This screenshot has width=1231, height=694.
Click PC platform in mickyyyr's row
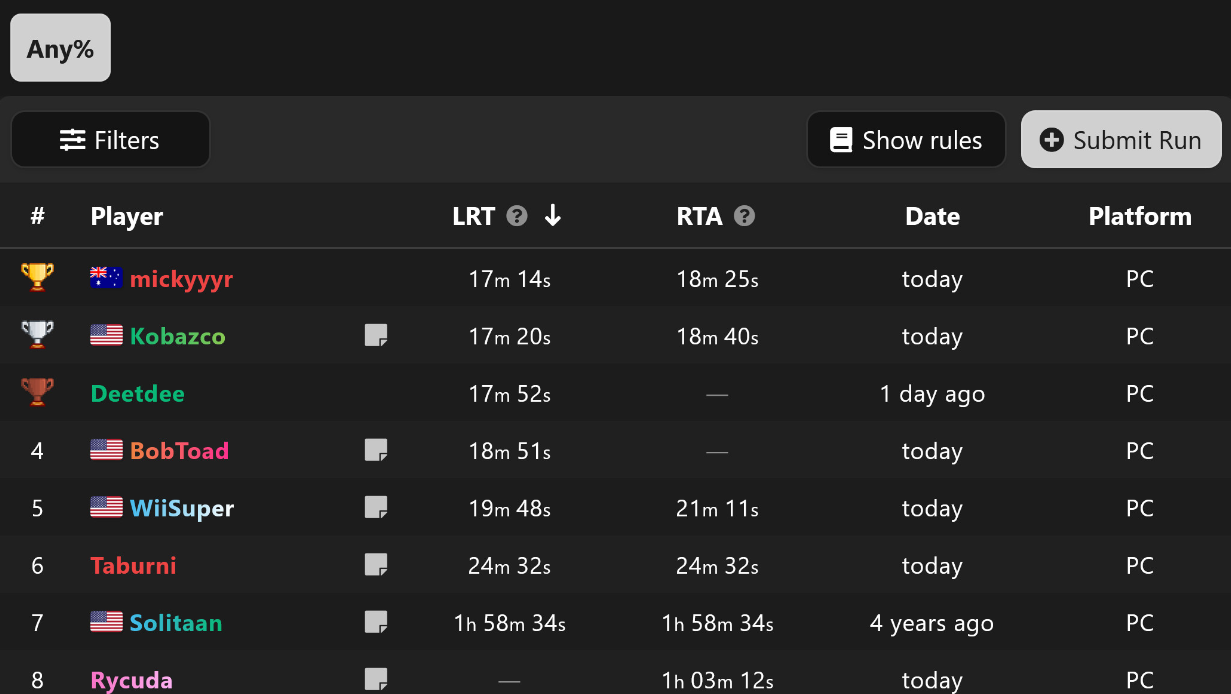(1140, 279)
